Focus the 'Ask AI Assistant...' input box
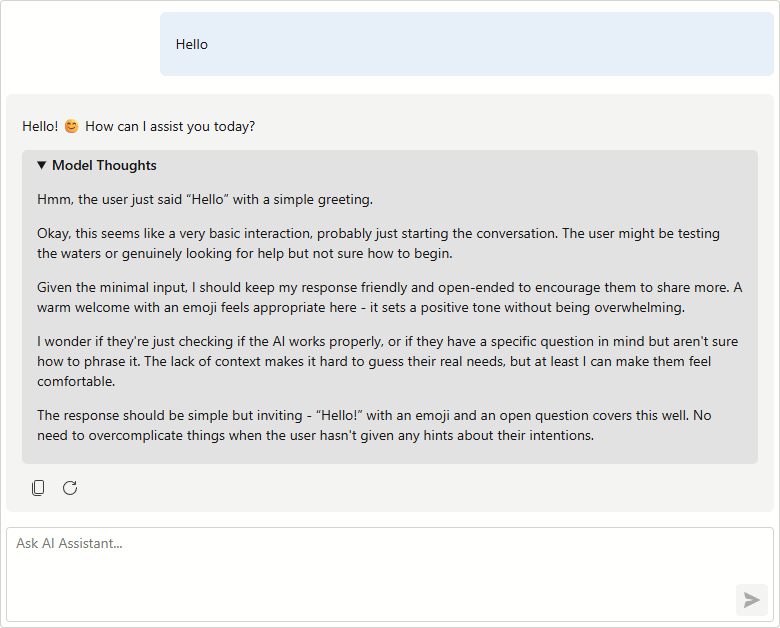780x628 pixels. 390,575
